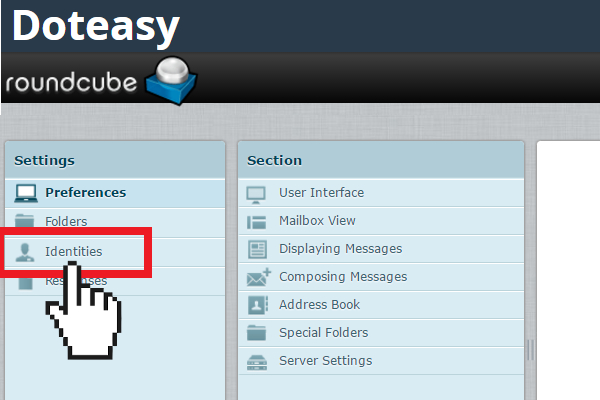The width and height of the screenshot is (600, 400).
Task: Open the Folders settings tab
Action: click(x=115, y=222)
